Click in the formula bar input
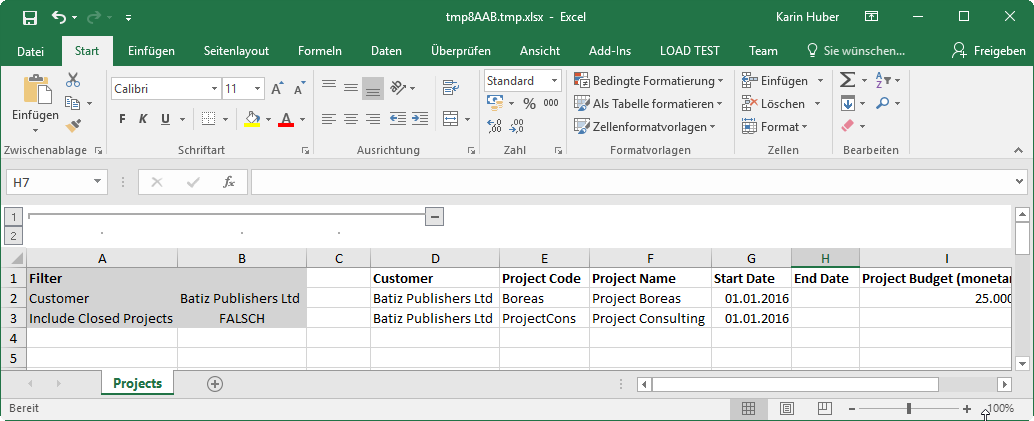This screenshot has width=1034, height=421. pos(633,182)
